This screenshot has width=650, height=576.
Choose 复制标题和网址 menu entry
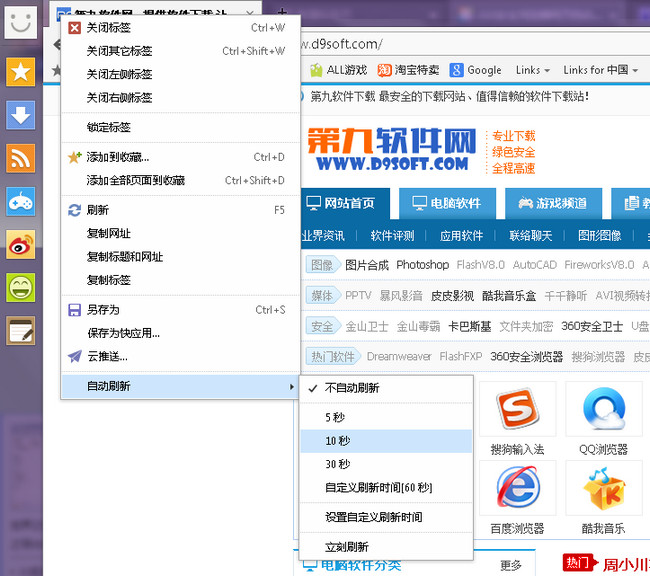pos(180,257)
